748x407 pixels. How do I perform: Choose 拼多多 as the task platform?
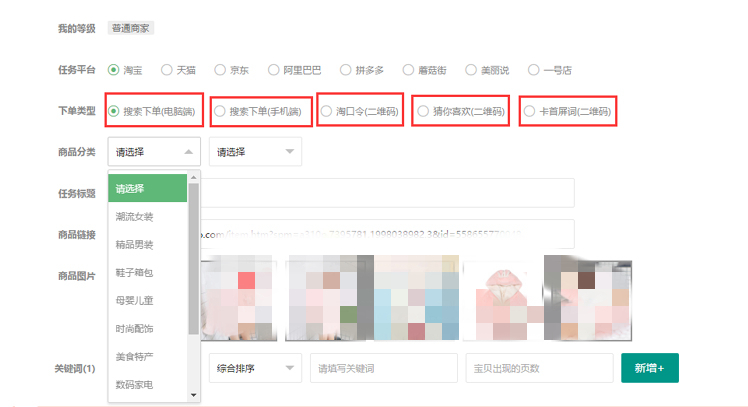coord(345,71)
